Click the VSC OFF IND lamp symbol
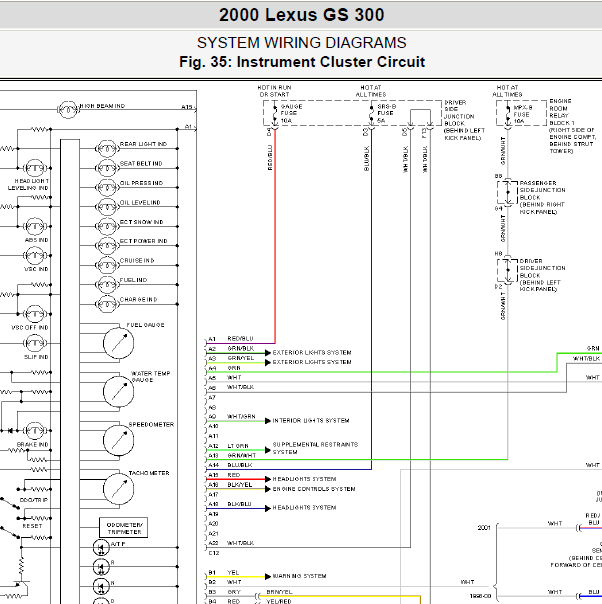This screenshot has width=602, height=604. [35, 314]
